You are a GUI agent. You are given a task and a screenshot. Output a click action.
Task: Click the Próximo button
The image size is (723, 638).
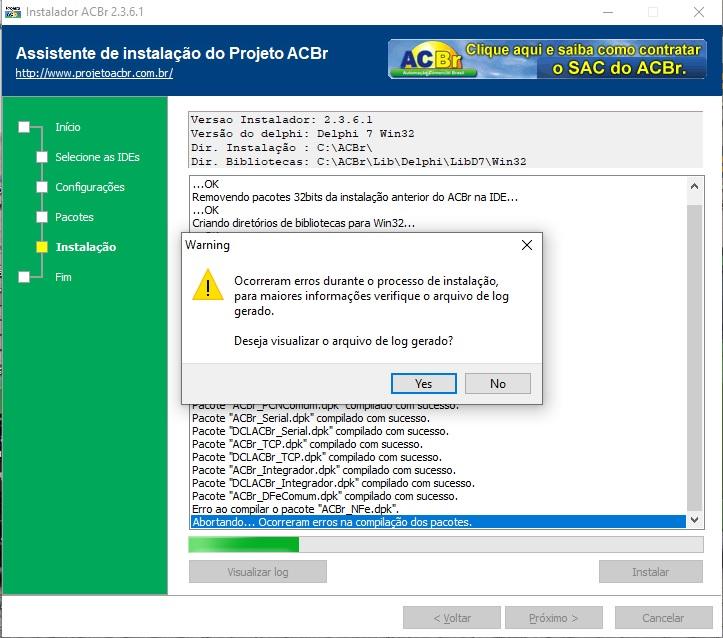click(x=553, y=618)
